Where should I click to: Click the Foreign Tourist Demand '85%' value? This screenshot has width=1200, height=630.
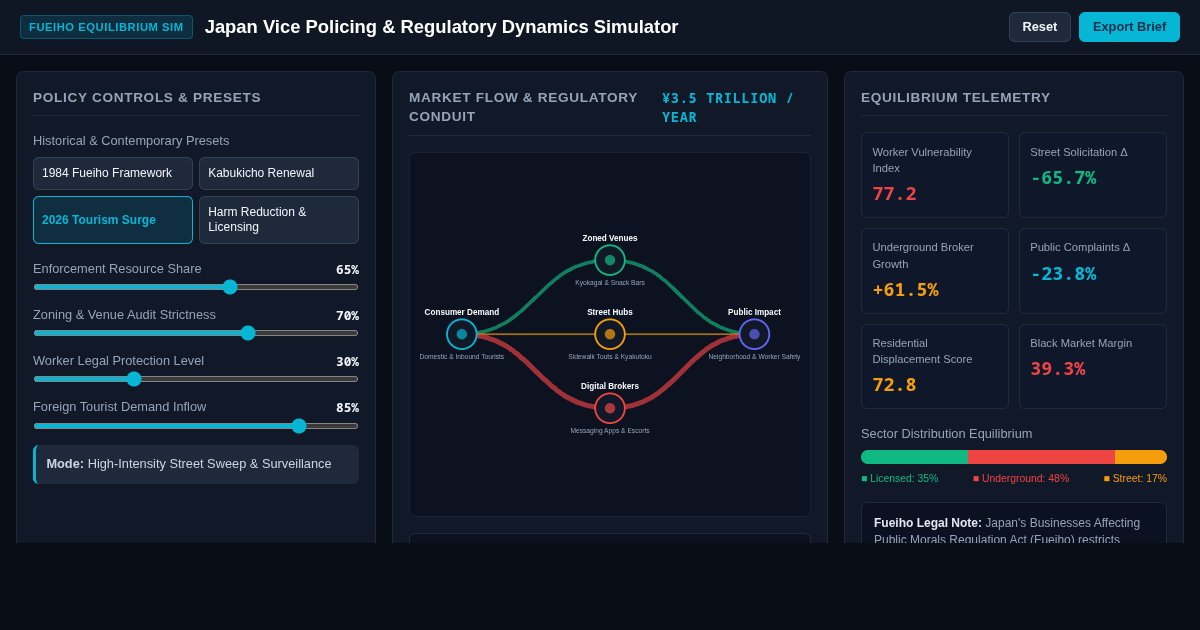pos(347,408)
